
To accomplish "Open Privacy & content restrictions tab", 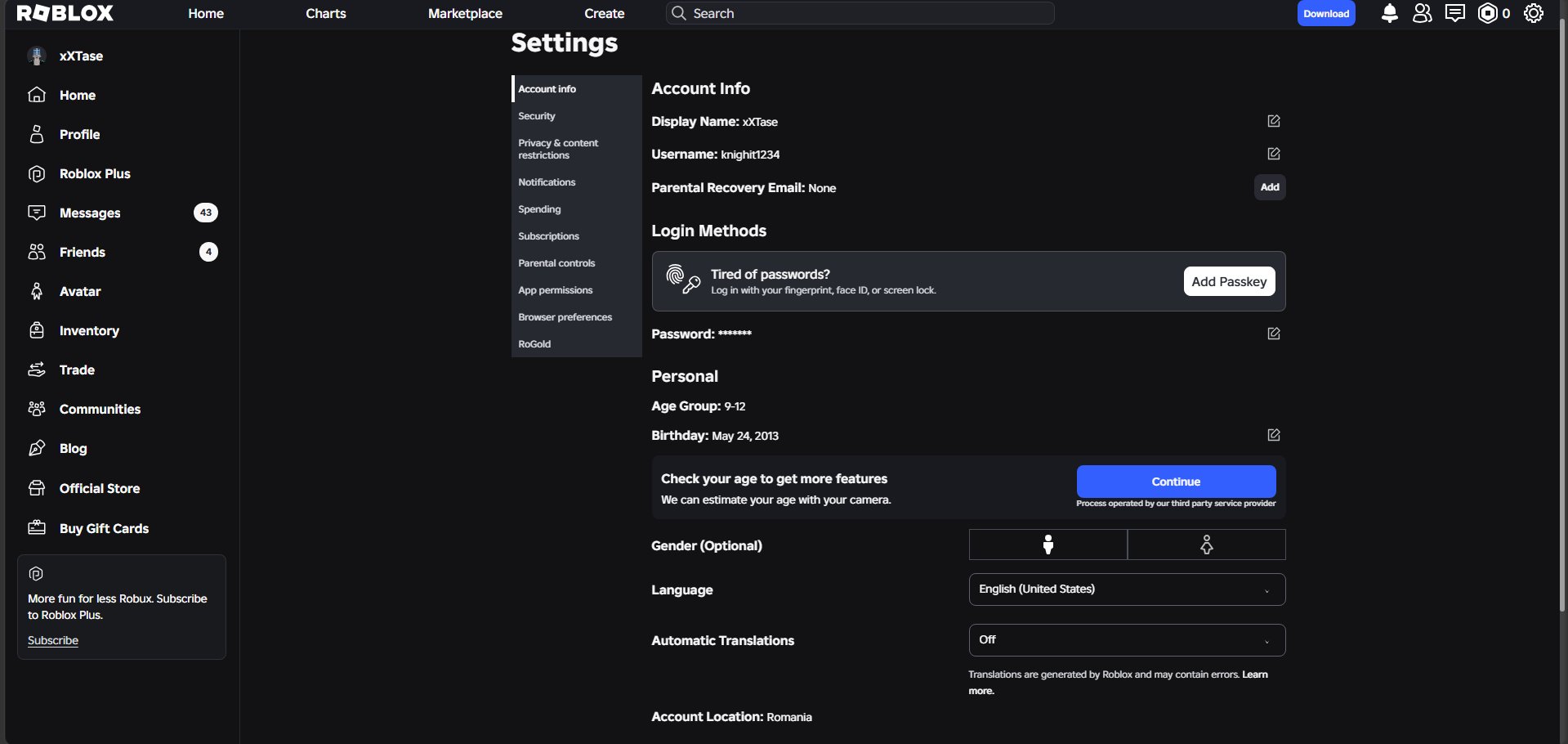I will pyautogui.click(x=577, y=149).
